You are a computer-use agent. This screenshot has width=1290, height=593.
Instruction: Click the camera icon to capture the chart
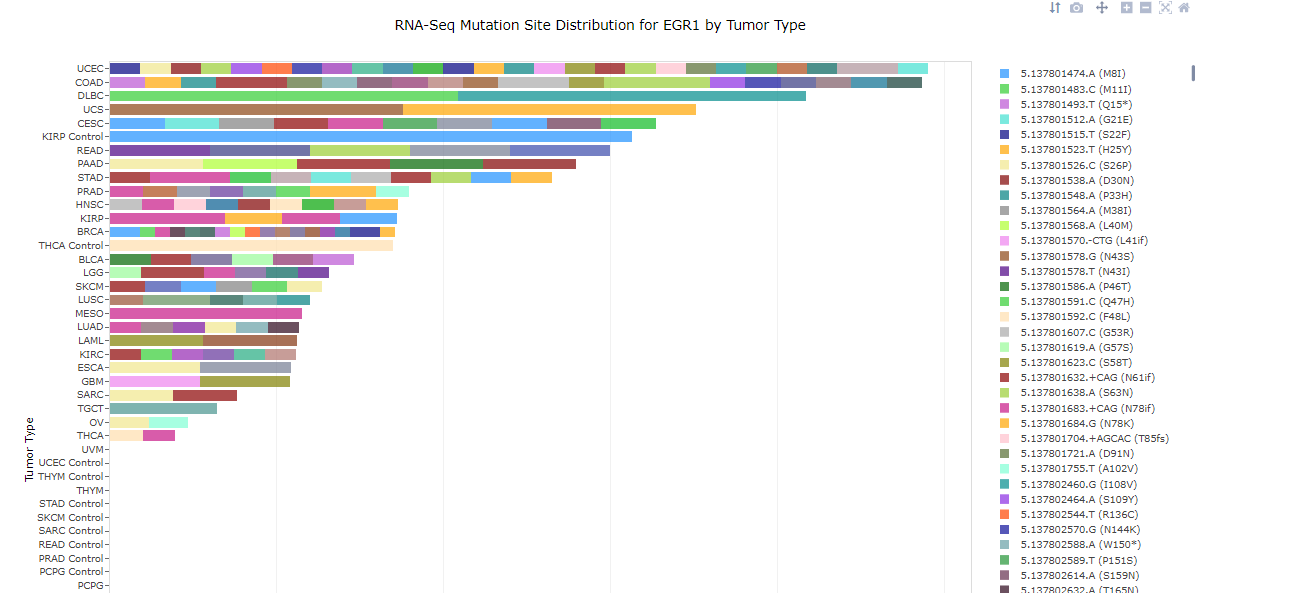(x=1077, y=7)
